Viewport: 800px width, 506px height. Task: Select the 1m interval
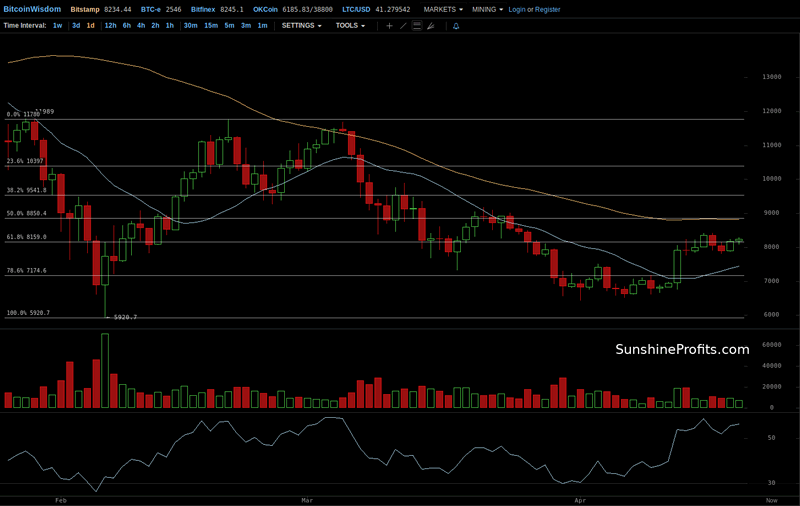(262, 26)
